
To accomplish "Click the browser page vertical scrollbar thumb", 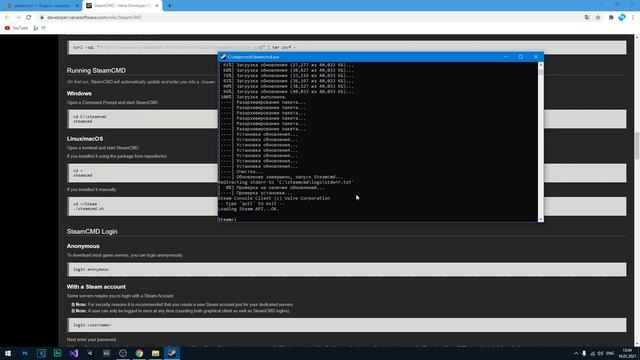I will point(637,146).
